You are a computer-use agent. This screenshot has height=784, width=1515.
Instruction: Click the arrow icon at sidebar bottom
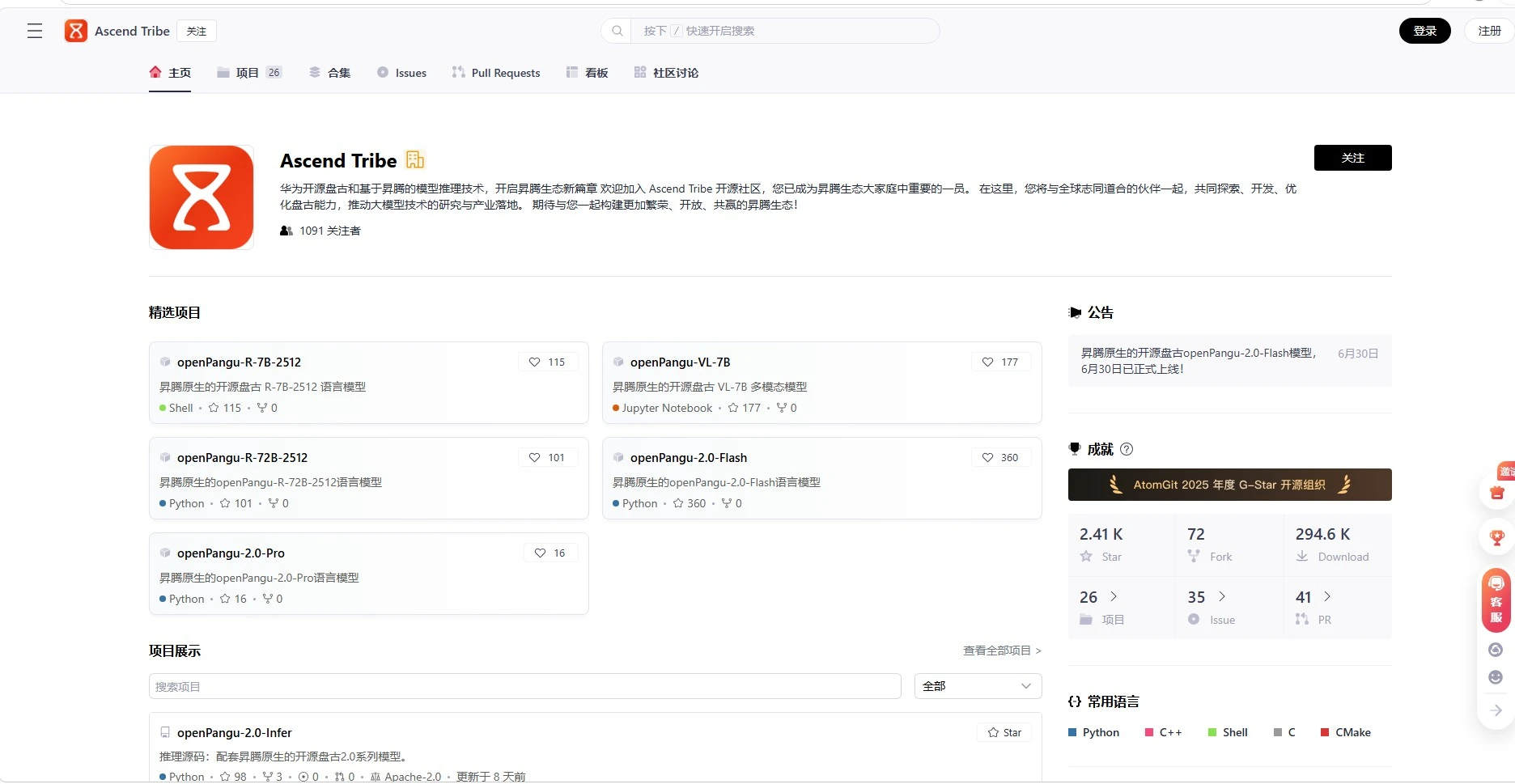pyautogui.click(x=1496, y=710)
